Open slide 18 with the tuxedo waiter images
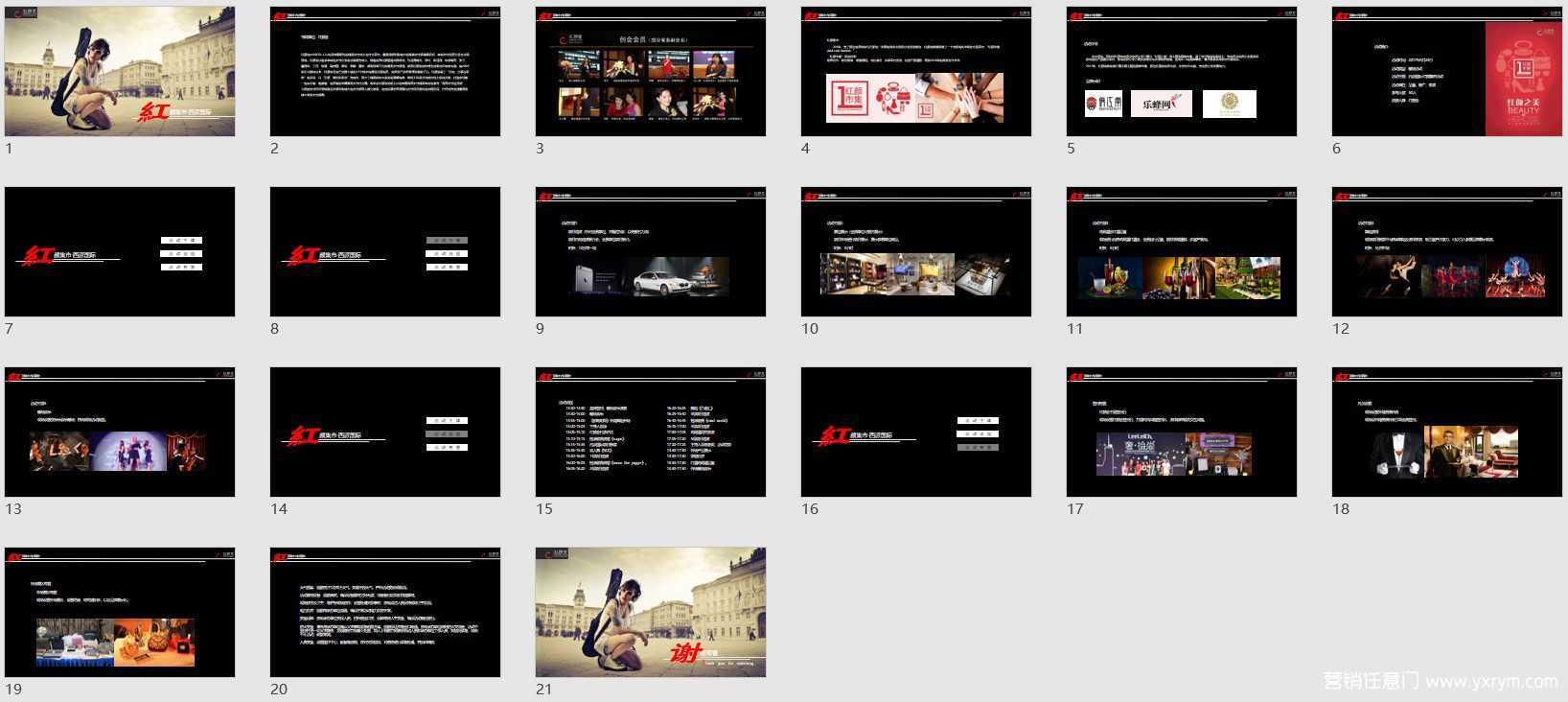The image size is (1568, 702). (1447, 433)
